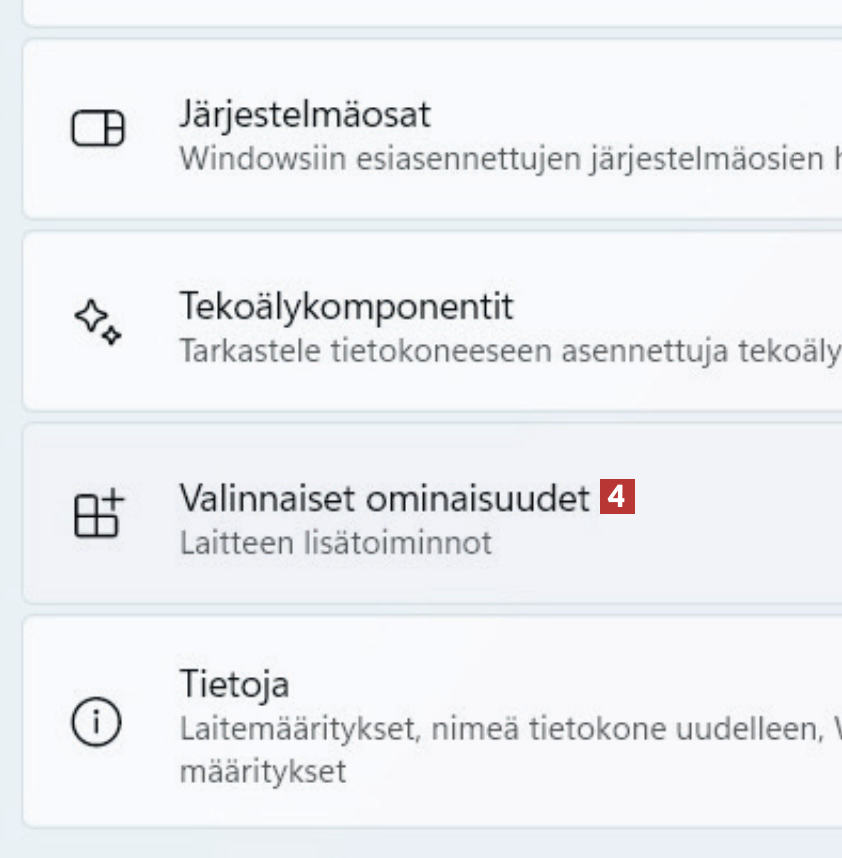Click the Tekoälykomponentit sparkle icon
Viewport: 842px width, 858px height.
(x=97, y=321)
